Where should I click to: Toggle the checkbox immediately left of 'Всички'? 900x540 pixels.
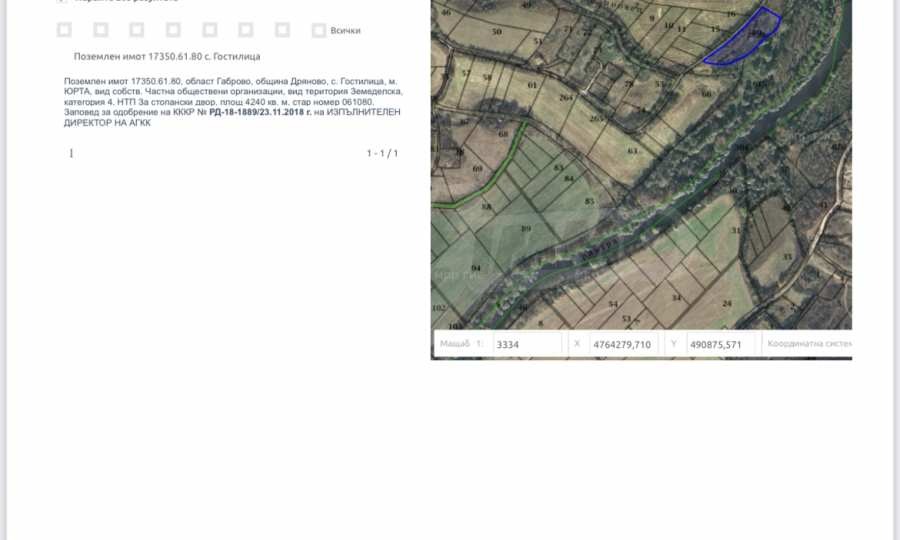pos(283,31)
